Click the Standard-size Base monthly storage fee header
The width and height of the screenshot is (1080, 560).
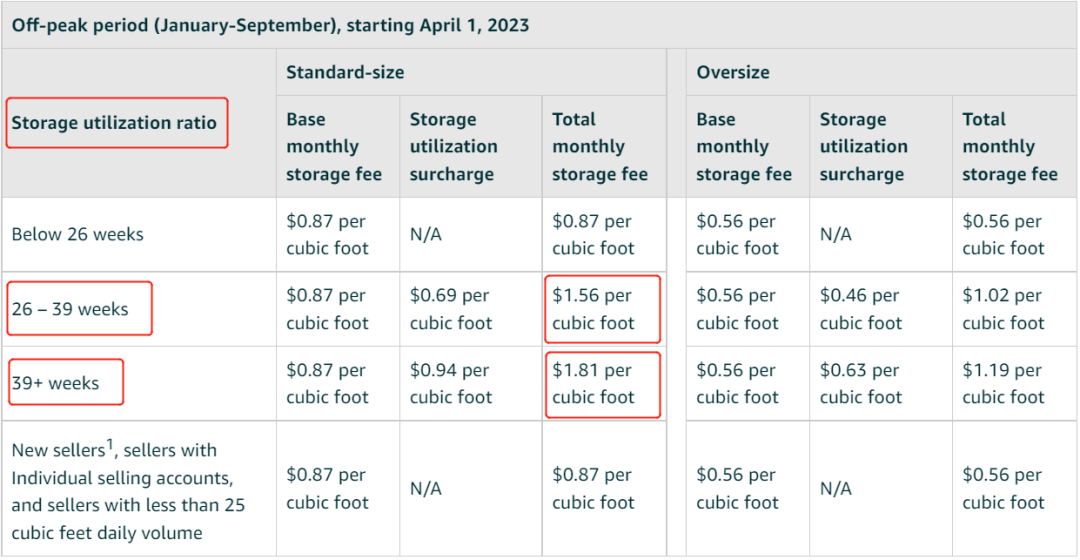tap(334, 147)
